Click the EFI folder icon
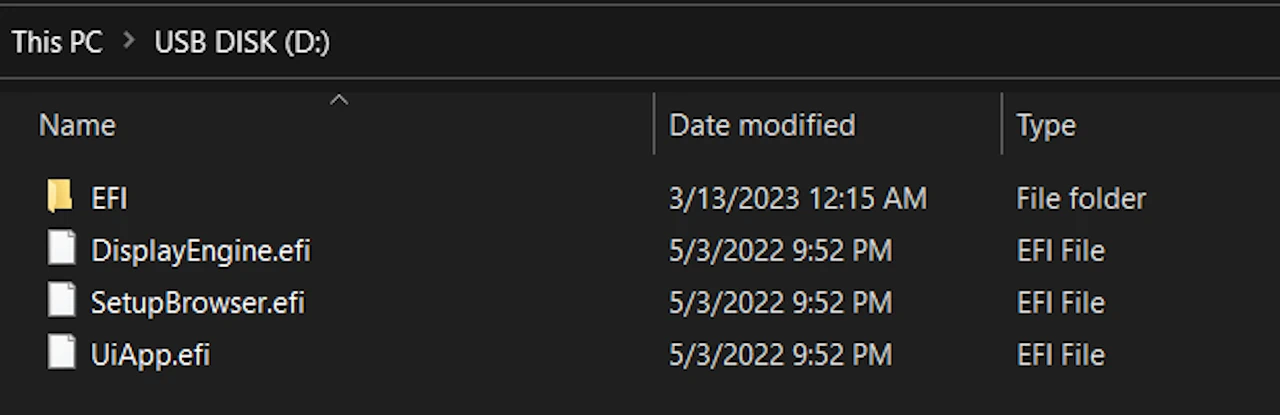 coord(60,197)
